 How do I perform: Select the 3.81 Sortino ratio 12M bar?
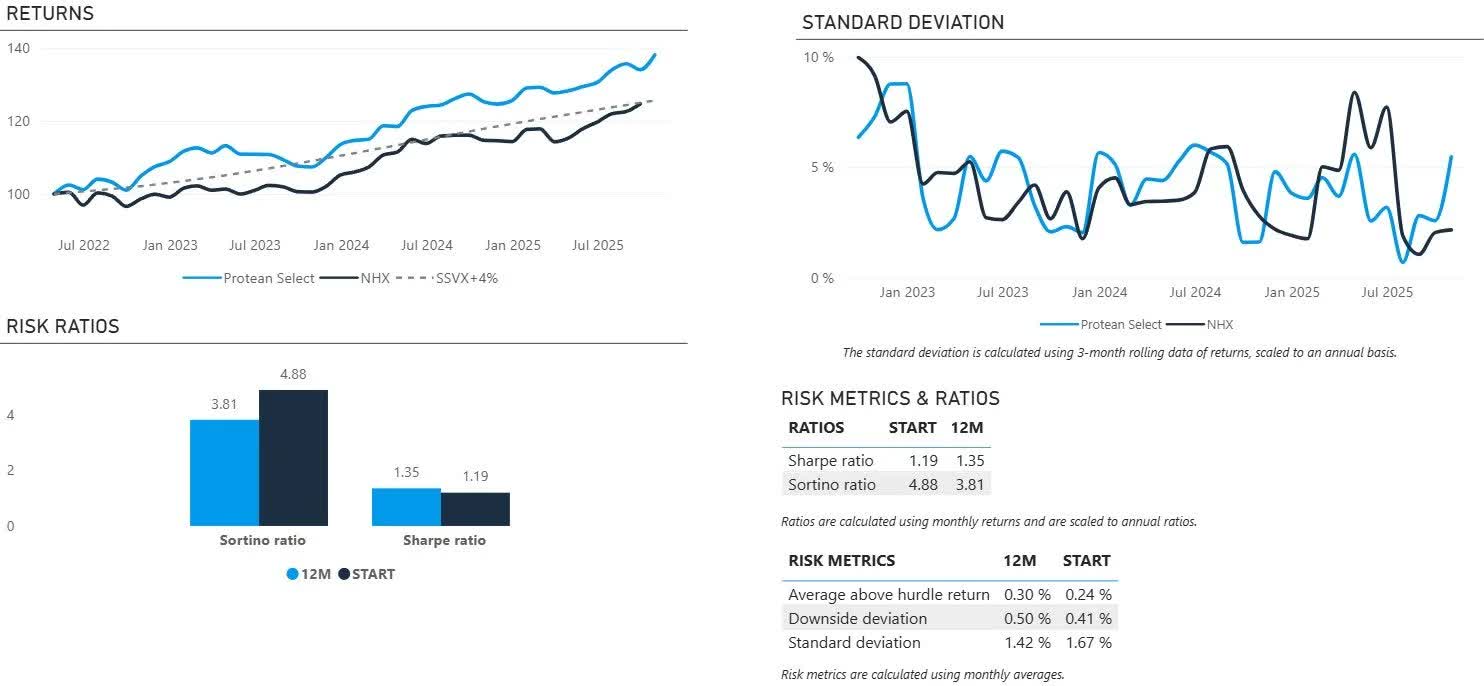click(224, 472)
